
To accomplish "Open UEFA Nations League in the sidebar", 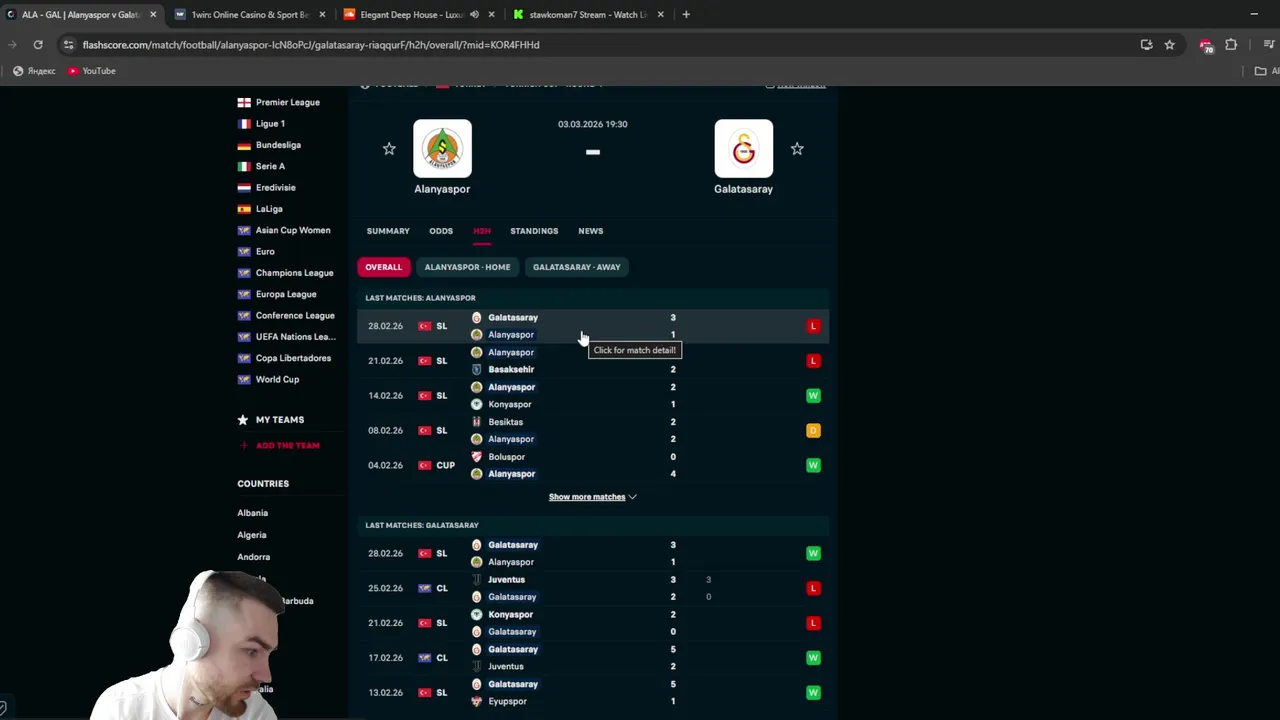I will tap(295, 337).
